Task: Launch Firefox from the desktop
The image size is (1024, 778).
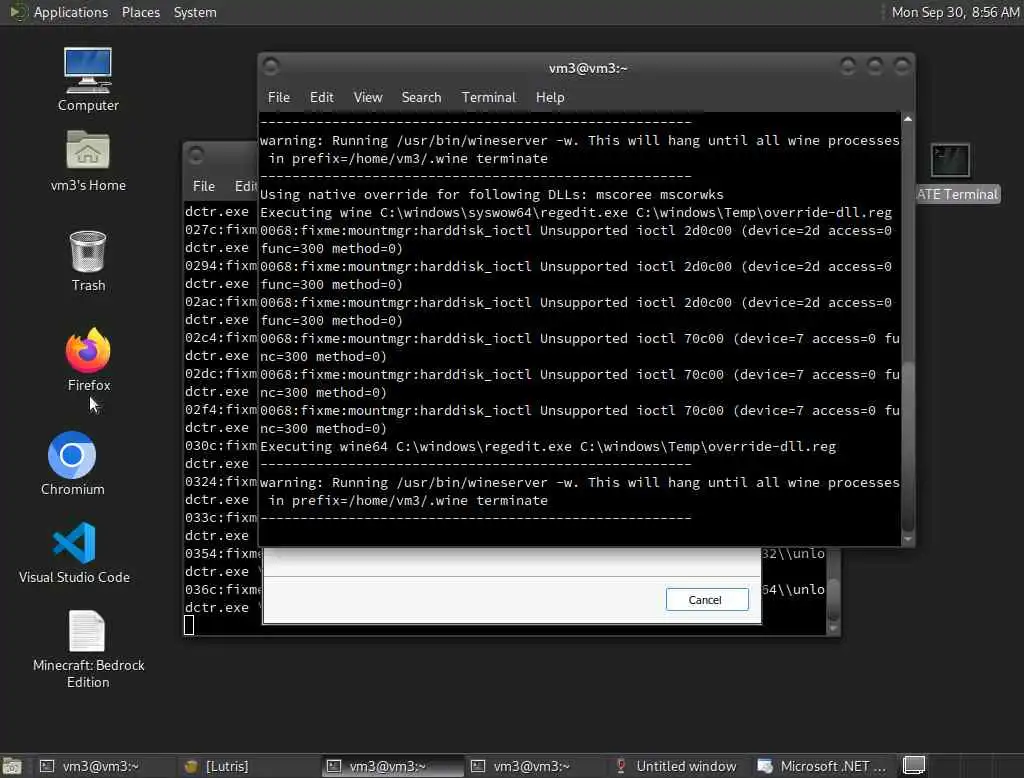Action: pyautogui.click(x=88, y=360)
